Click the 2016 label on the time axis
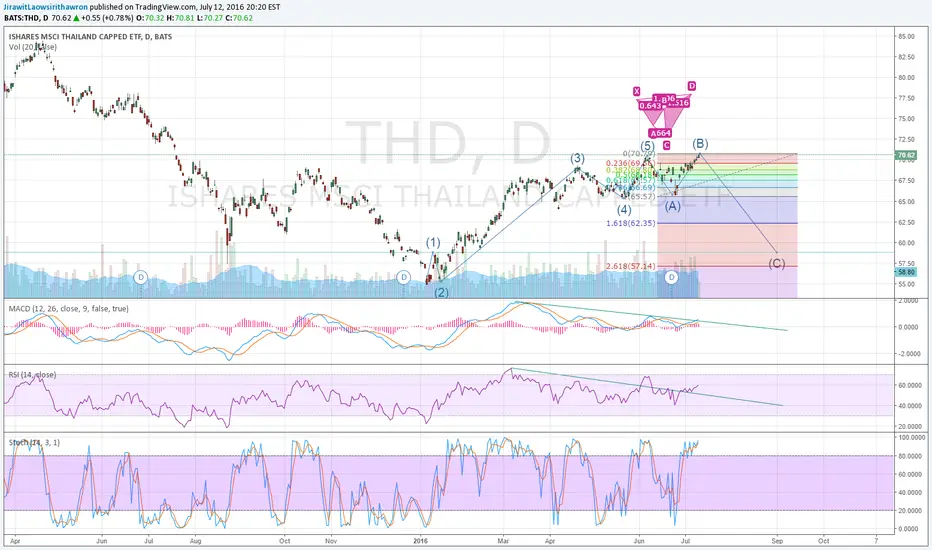The image size is (932, 550). [420, 541]
